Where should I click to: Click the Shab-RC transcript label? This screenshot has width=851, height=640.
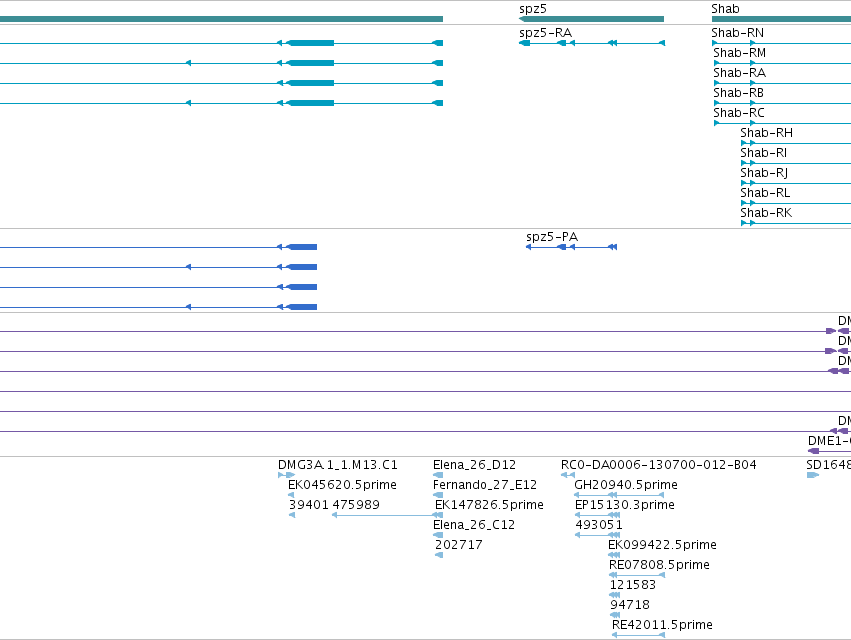click(x=739, y=113)
